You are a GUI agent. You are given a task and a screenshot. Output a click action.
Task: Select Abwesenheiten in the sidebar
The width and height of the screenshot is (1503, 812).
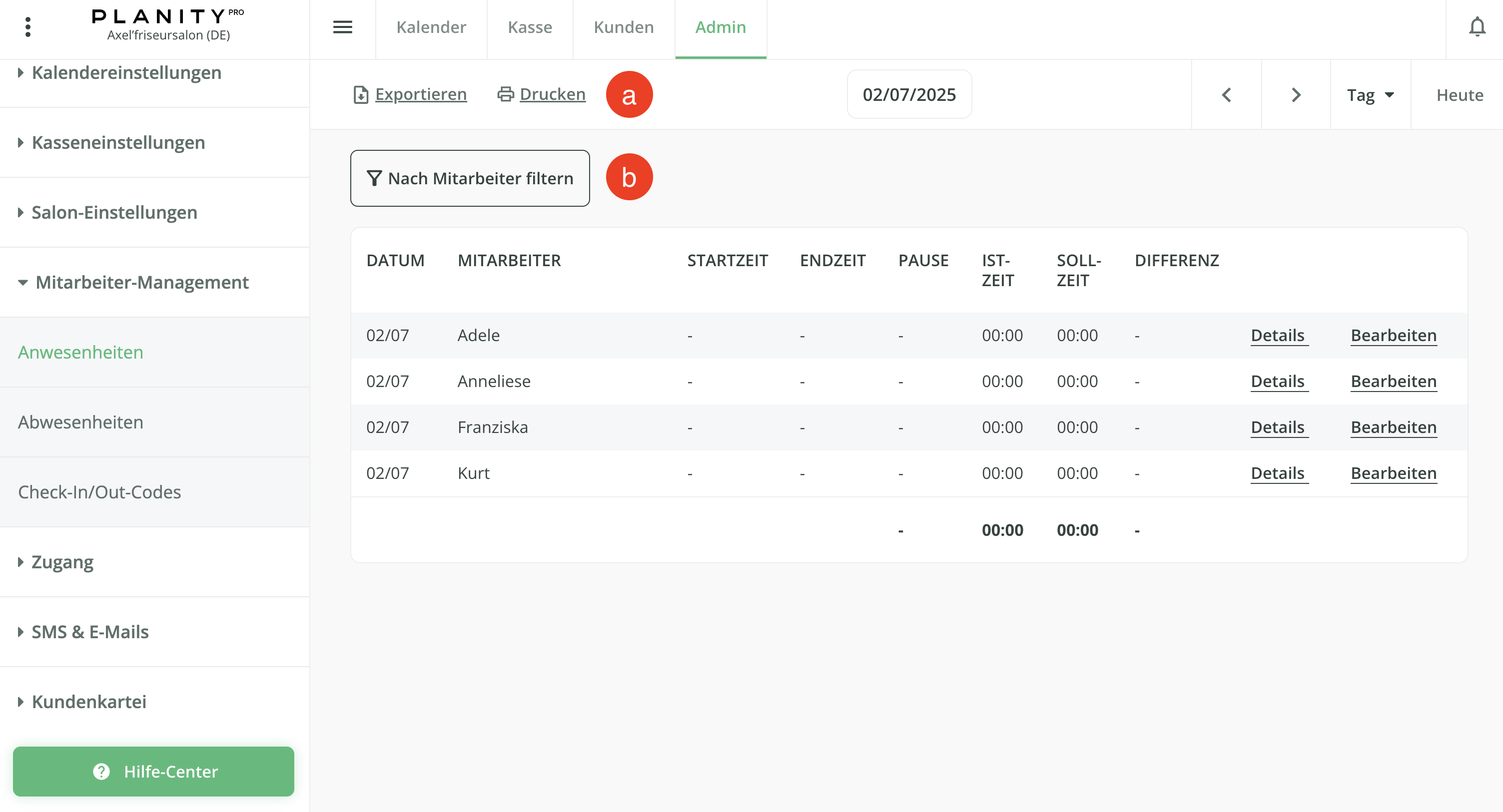(80, 422)
